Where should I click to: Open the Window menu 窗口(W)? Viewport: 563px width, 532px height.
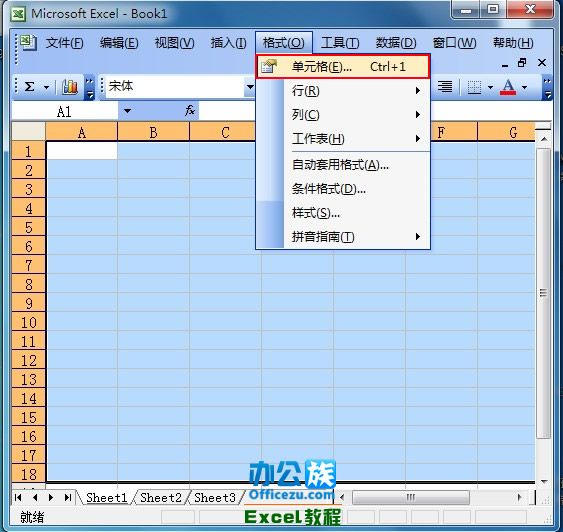pos(455,43)
